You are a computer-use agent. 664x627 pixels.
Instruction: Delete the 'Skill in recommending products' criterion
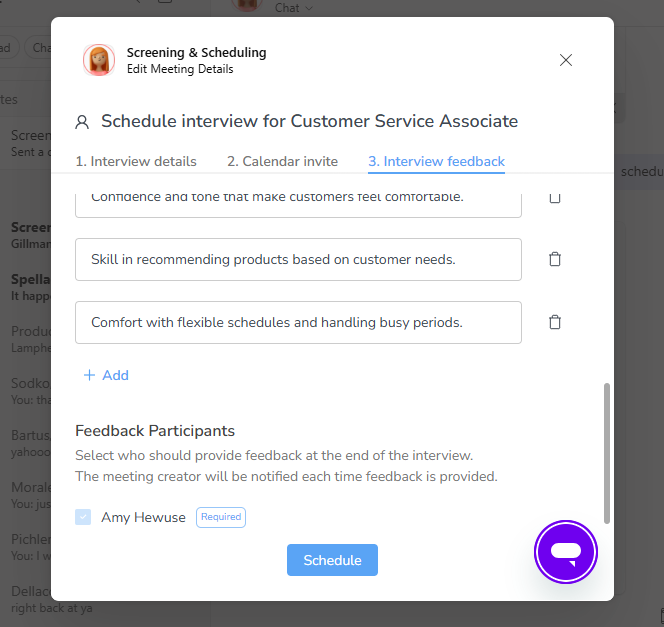(555, 259)
